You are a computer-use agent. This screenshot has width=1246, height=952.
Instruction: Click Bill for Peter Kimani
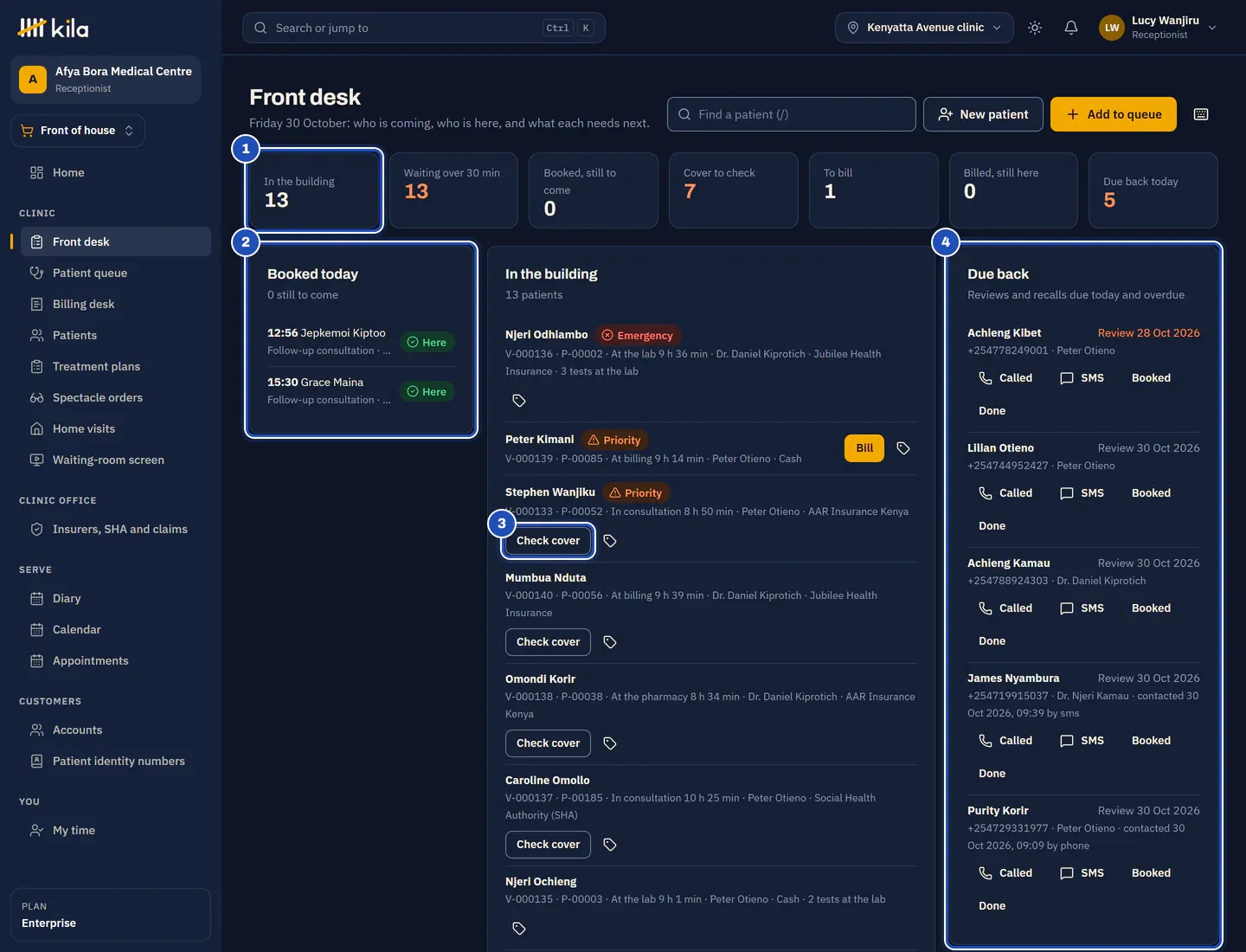[x=864, y=448]
